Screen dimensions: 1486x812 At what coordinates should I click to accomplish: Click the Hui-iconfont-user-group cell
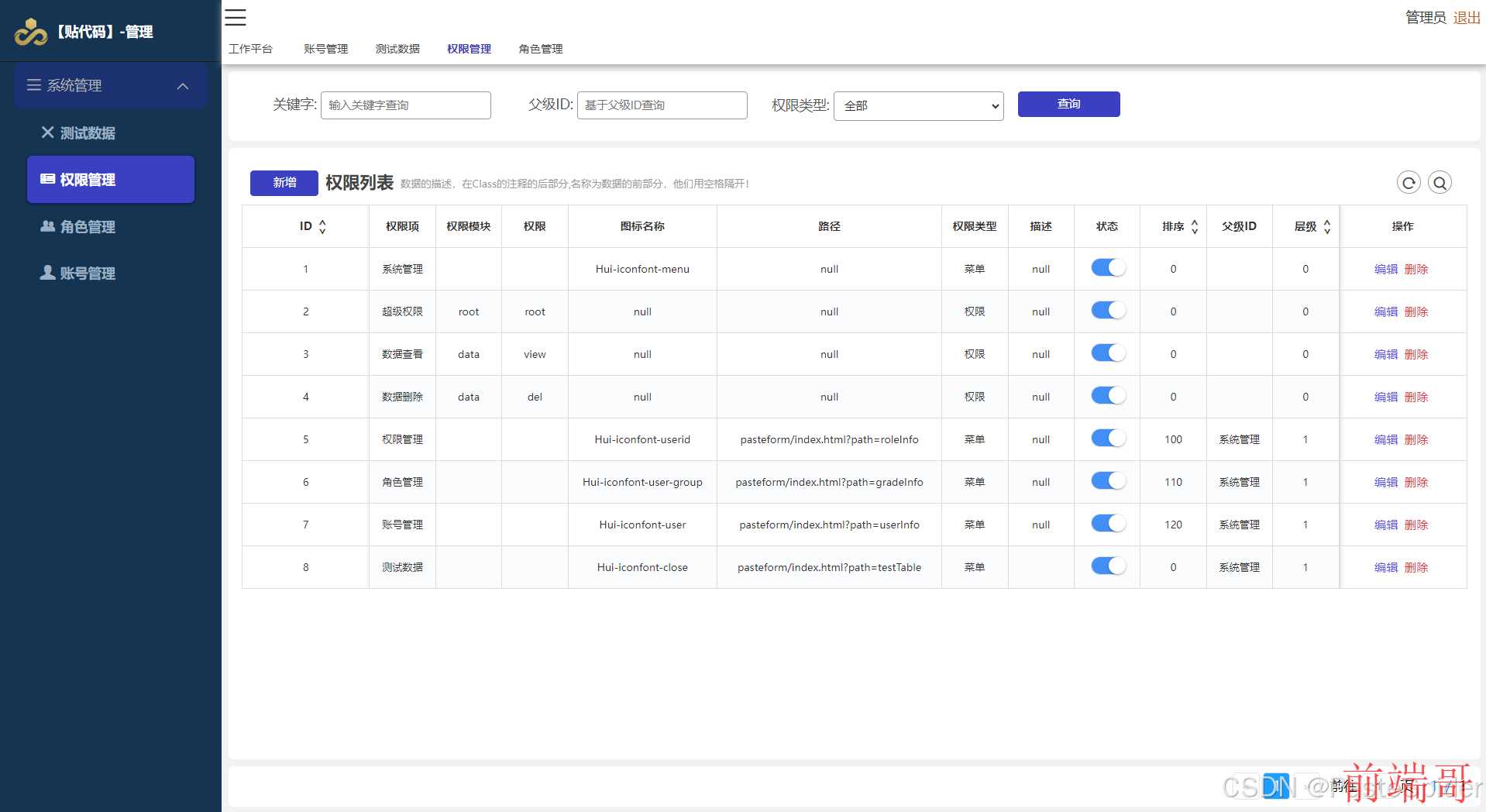[x=642, y=482]
